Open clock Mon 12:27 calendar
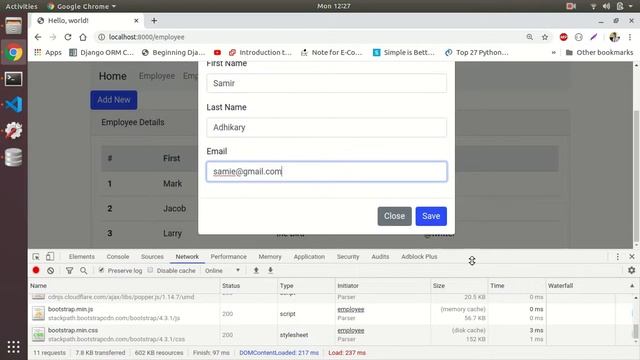This screenshot has height=360, width=640. point(334,6)
